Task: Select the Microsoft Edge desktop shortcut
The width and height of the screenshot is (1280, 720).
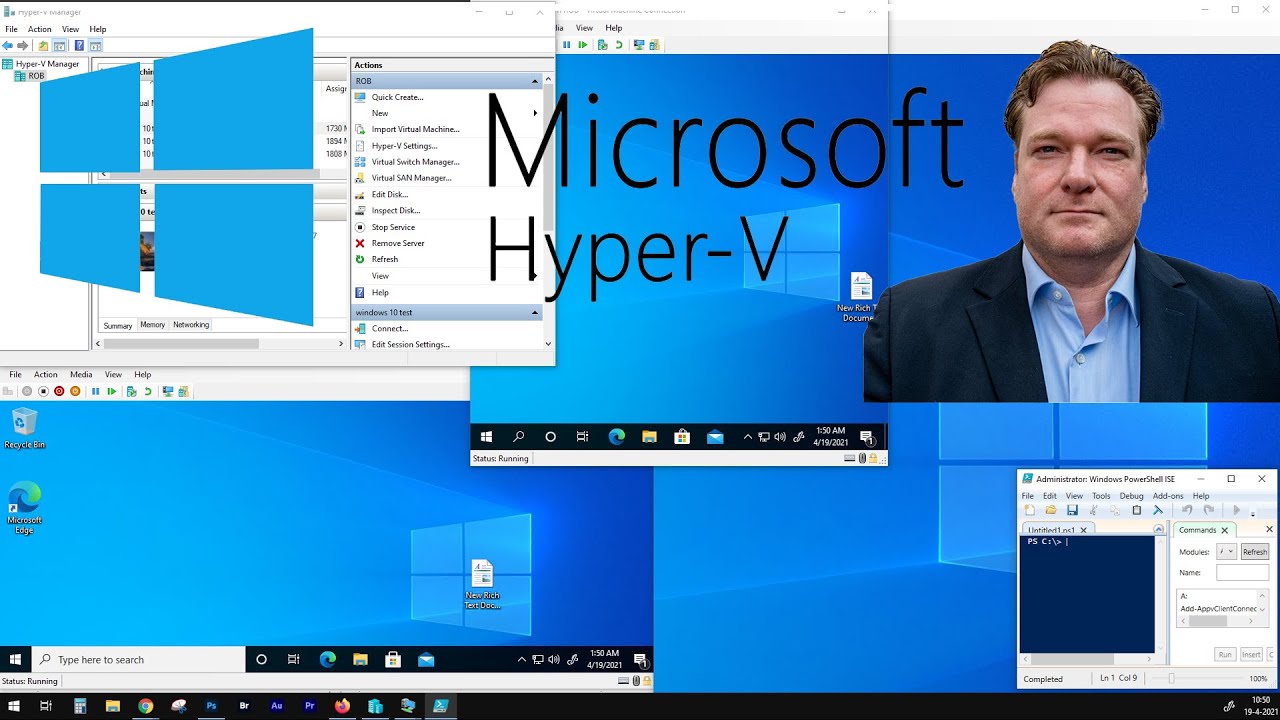Action: click(25, 508)
